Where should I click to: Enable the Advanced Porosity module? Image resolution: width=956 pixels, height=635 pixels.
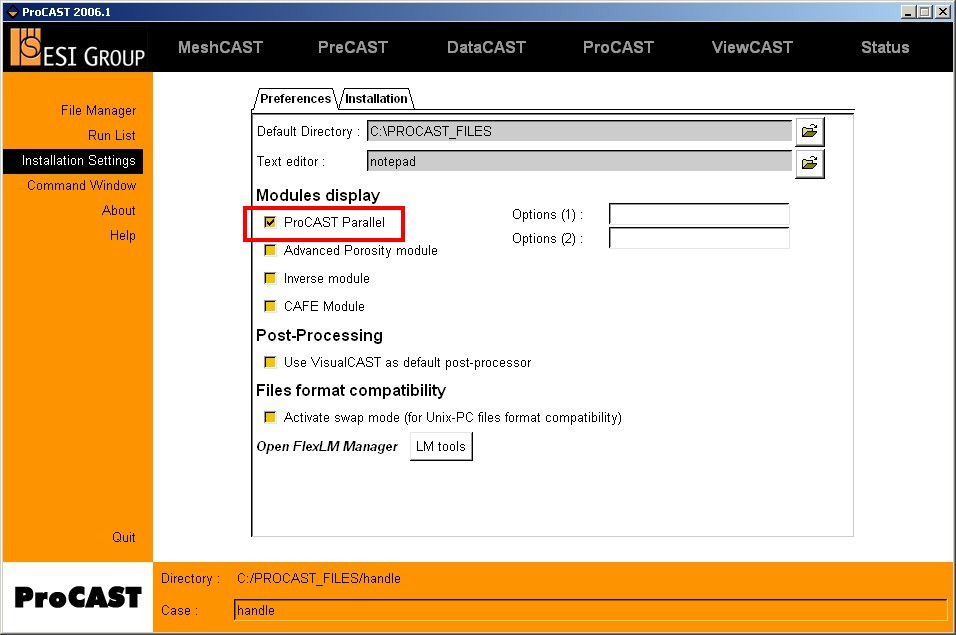(x=270, y=250)
